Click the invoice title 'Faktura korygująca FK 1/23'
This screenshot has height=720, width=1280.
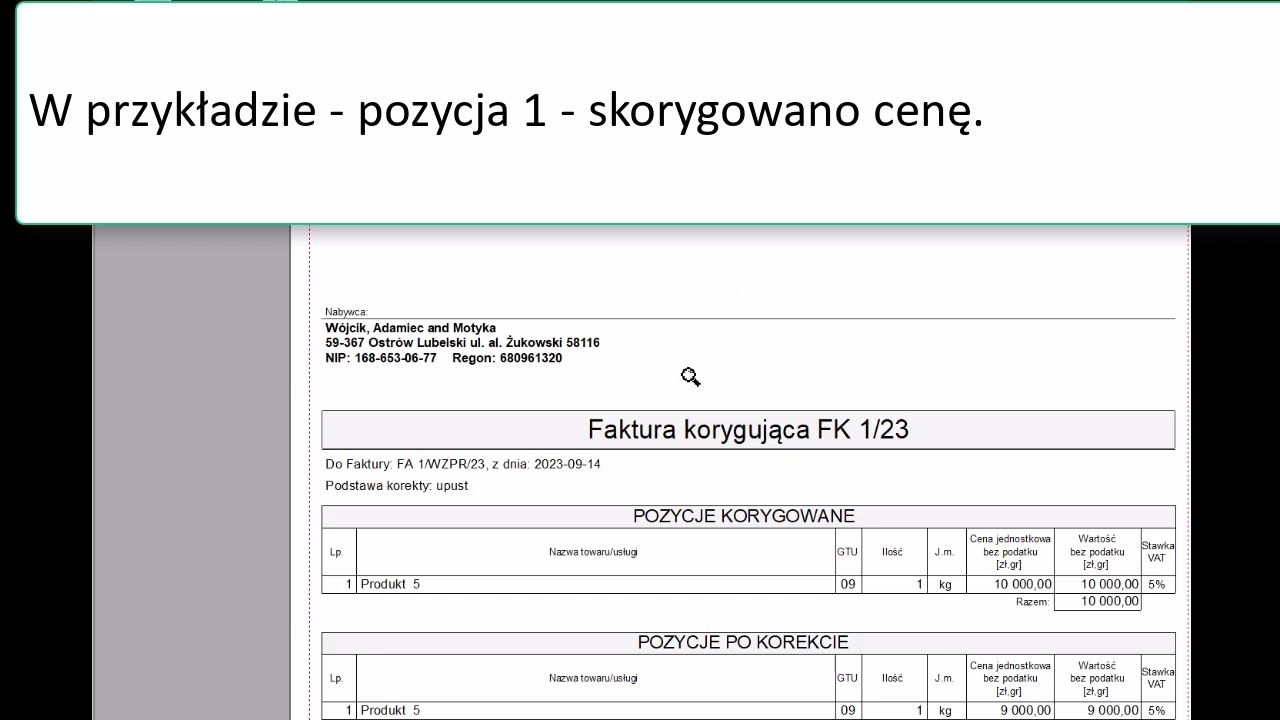pyautogui.click(x=748, y=430)
